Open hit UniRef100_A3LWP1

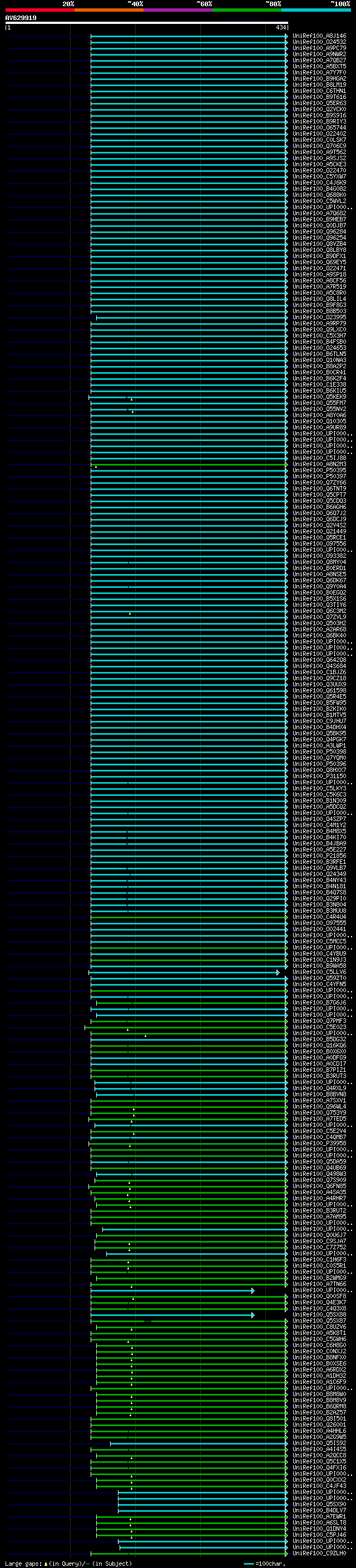[x=319, y=746]
